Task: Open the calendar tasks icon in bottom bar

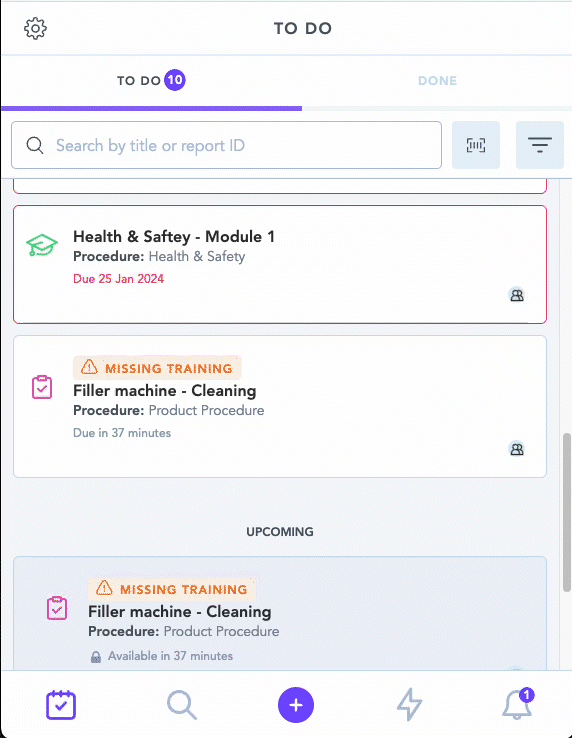Action: (61, 705)
